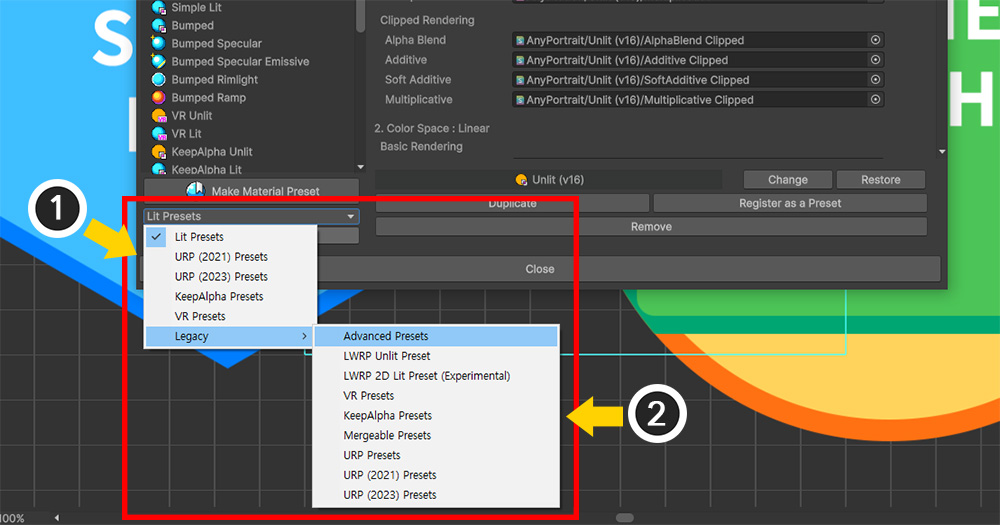The width and height of the screenshot is (1000, 525).
Task: Select the KeepAlpha Unlit preset icon
Action: [159, 152]
